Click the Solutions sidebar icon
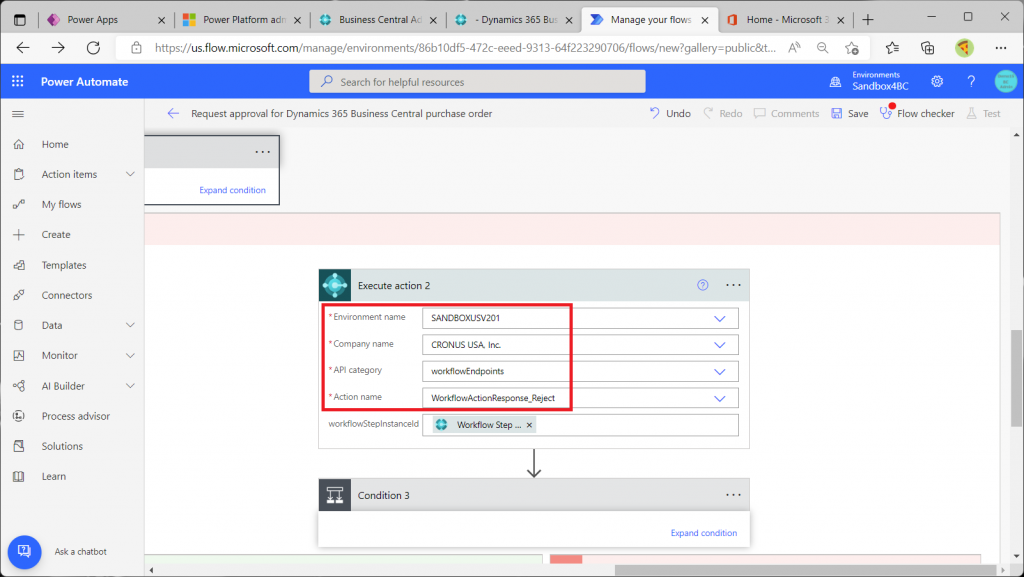The image size is (1024, 577). (x=19, y=446)
